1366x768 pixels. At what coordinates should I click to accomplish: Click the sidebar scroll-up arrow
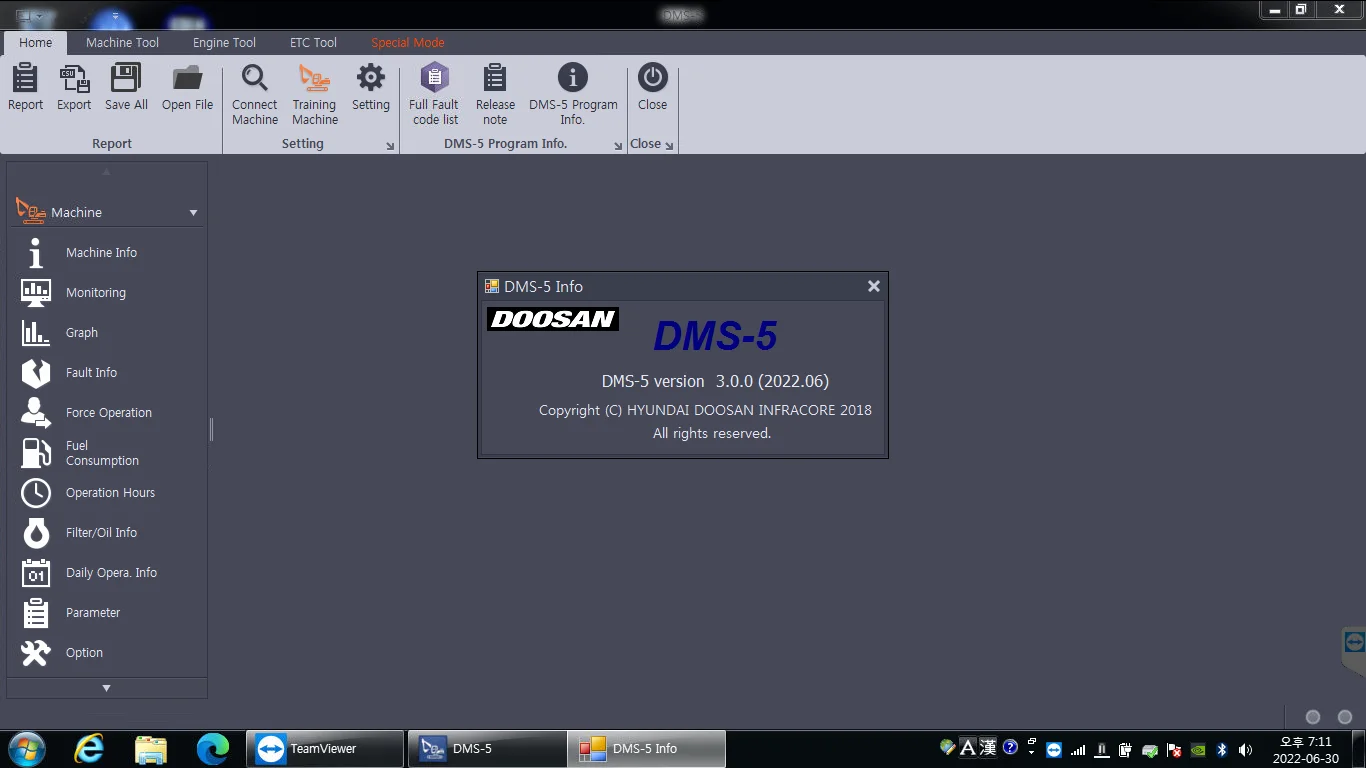click(107, 171)
